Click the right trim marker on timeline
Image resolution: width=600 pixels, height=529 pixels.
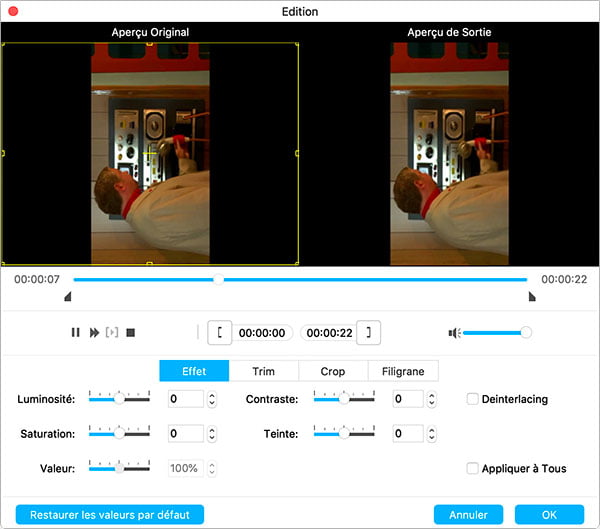531,297
